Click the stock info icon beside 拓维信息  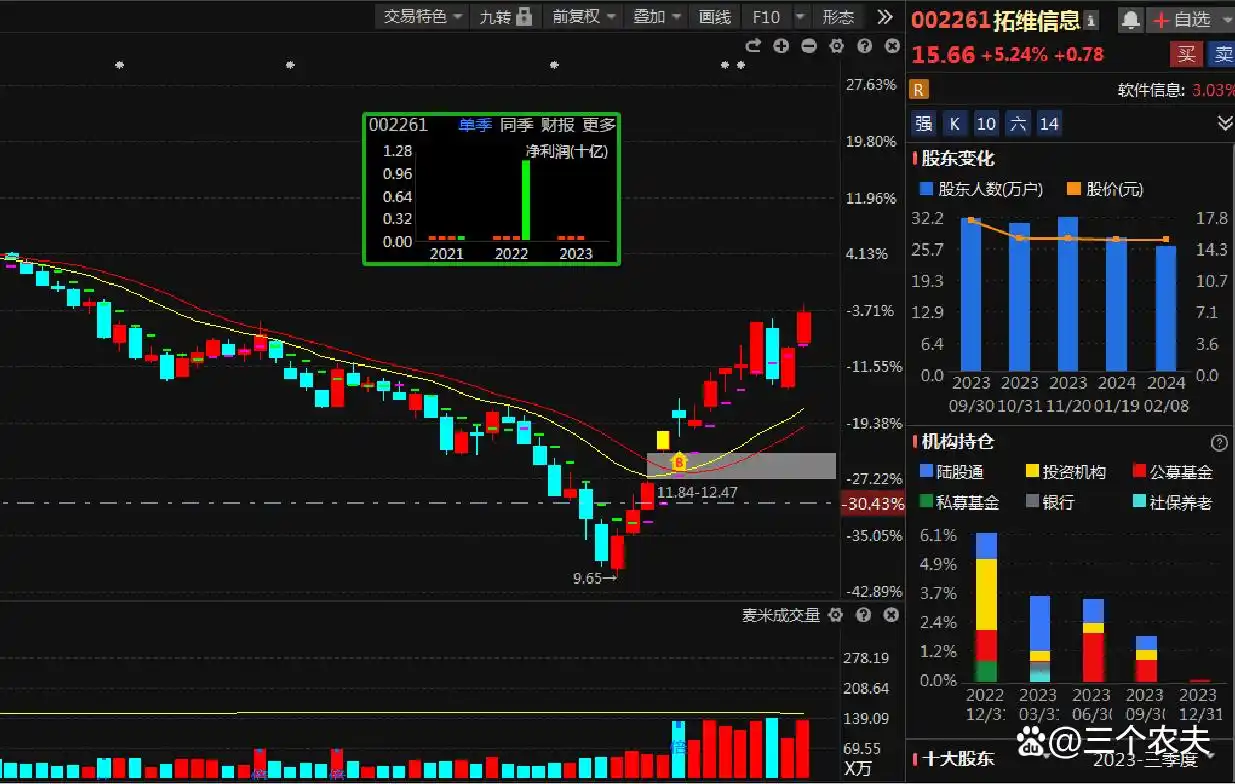[1091, 20]
